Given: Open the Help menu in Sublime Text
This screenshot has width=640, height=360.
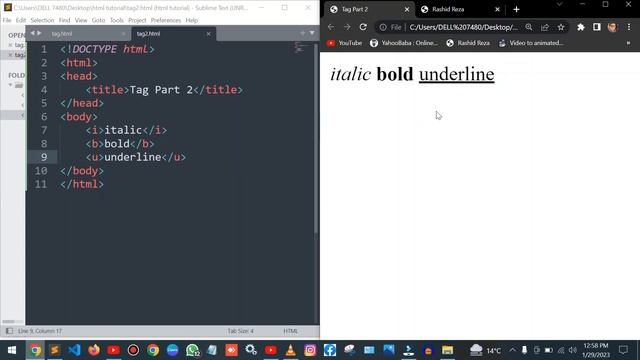Looking at the screenshot, I should [x=191, y=20].
